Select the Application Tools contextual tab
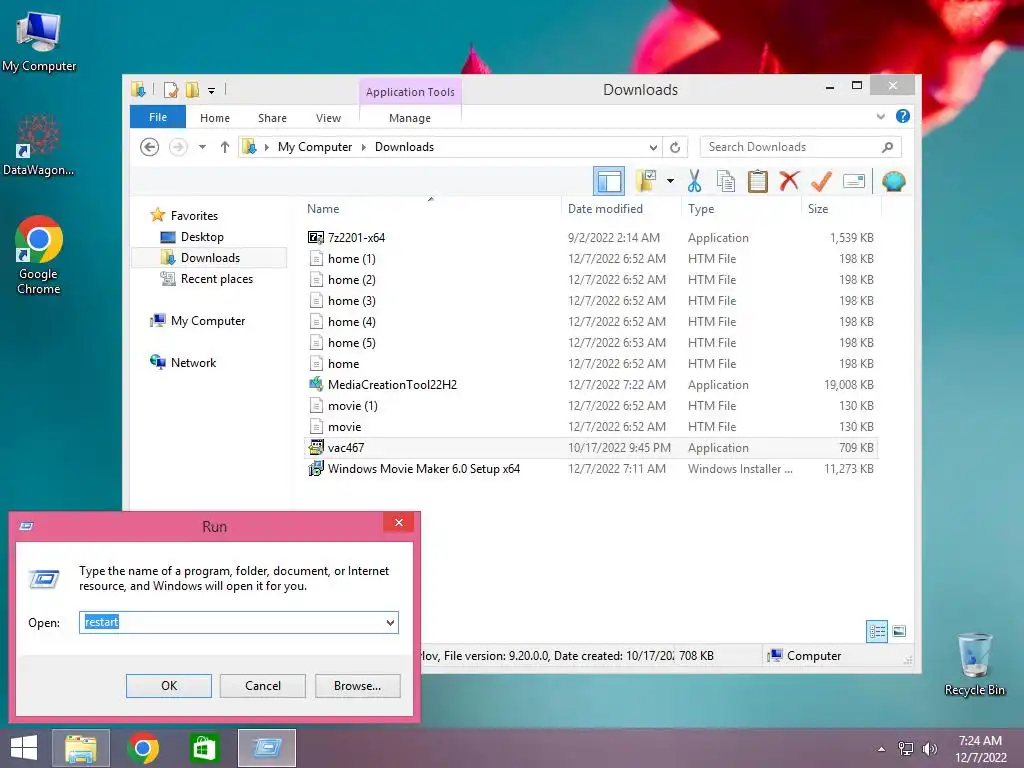The height and width of the screenshot is (768, 1024). click(x=410, y=92)
